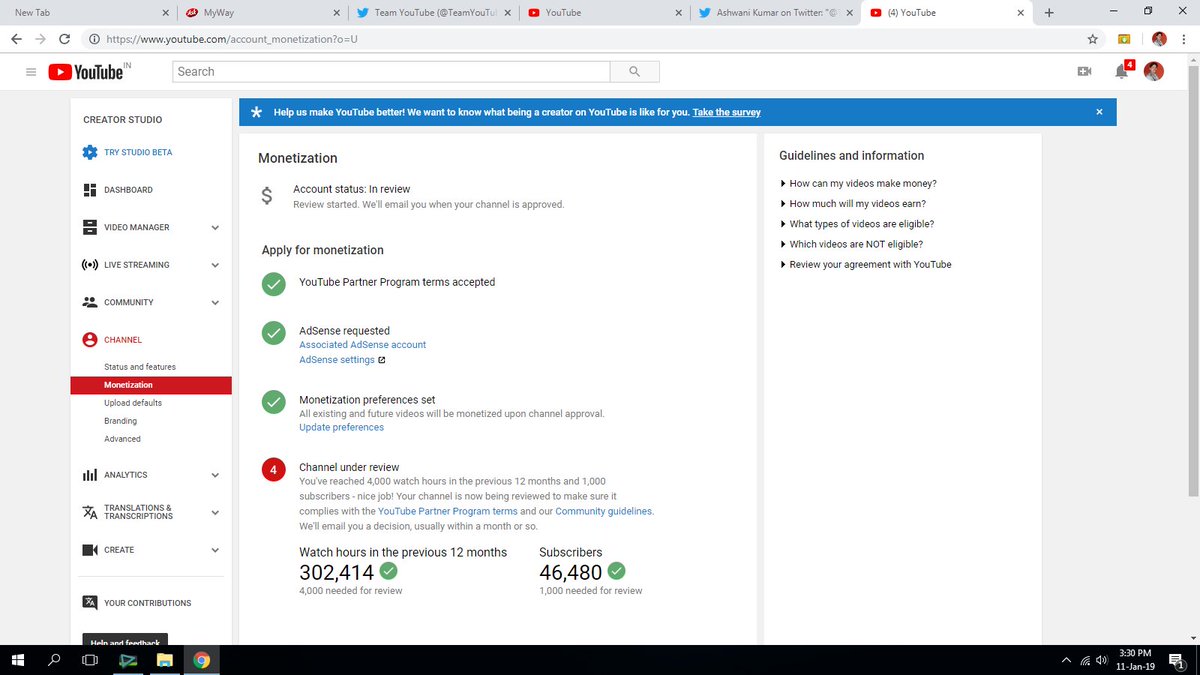Dismiss the survey banner with X
Screen dimensions: 1200x675
[x=1099, y=112]
